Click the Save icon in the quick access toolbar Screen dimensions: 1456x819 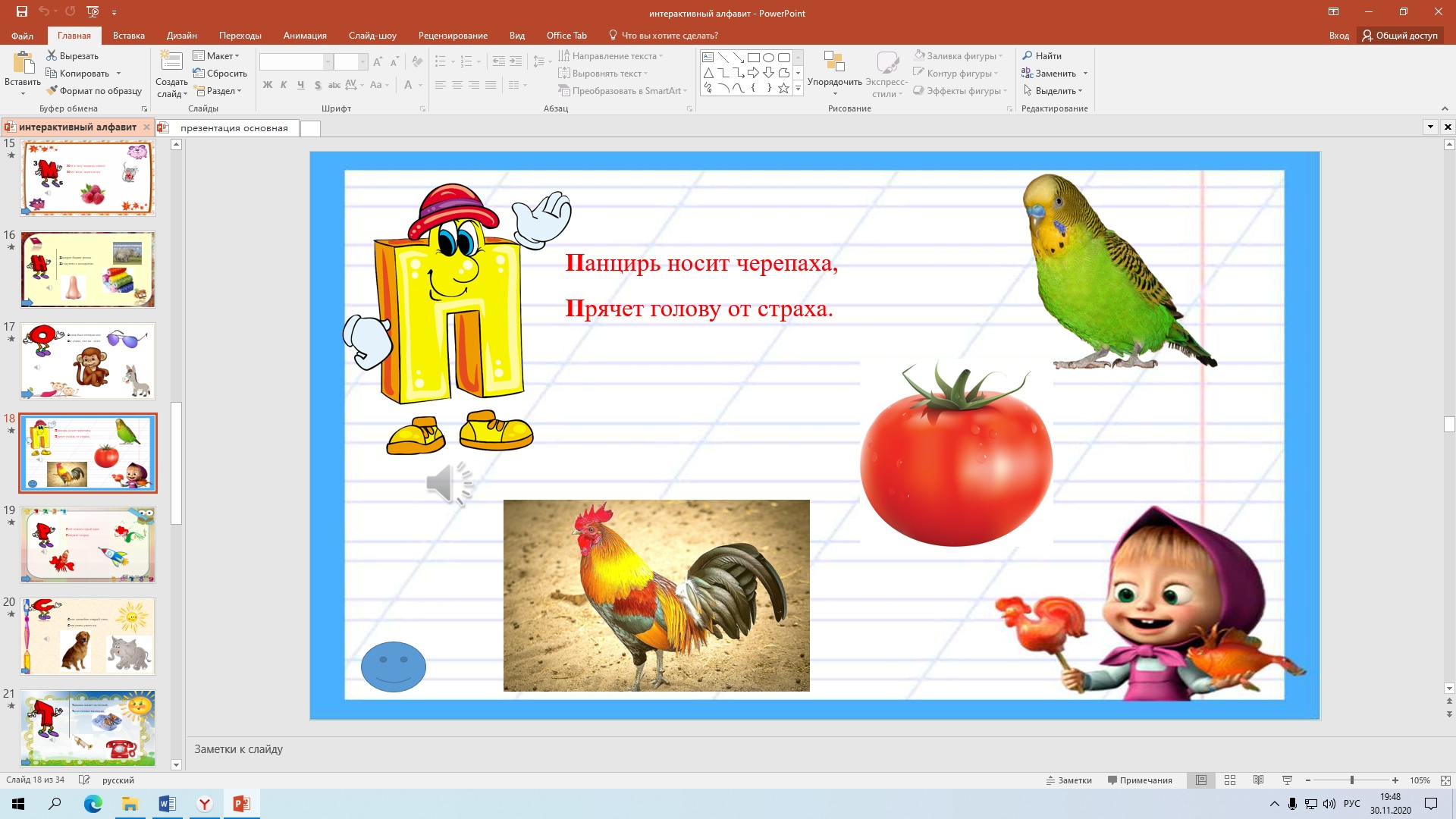coord(22,12)
